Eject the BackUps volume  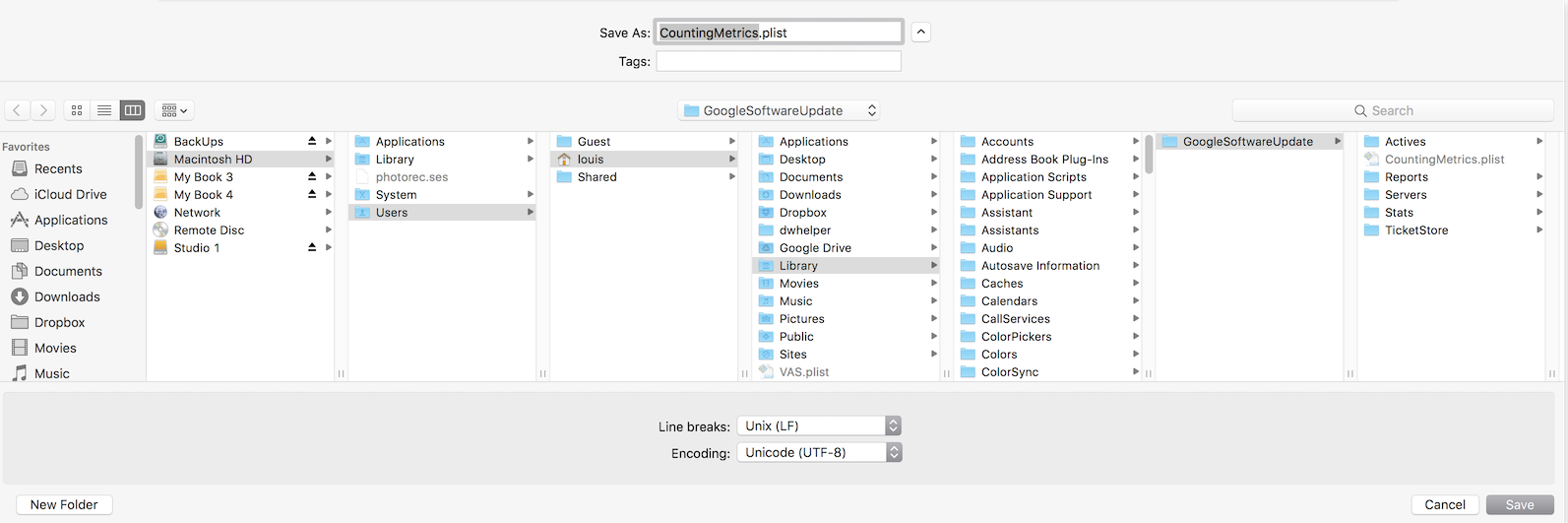click(312, 141)
